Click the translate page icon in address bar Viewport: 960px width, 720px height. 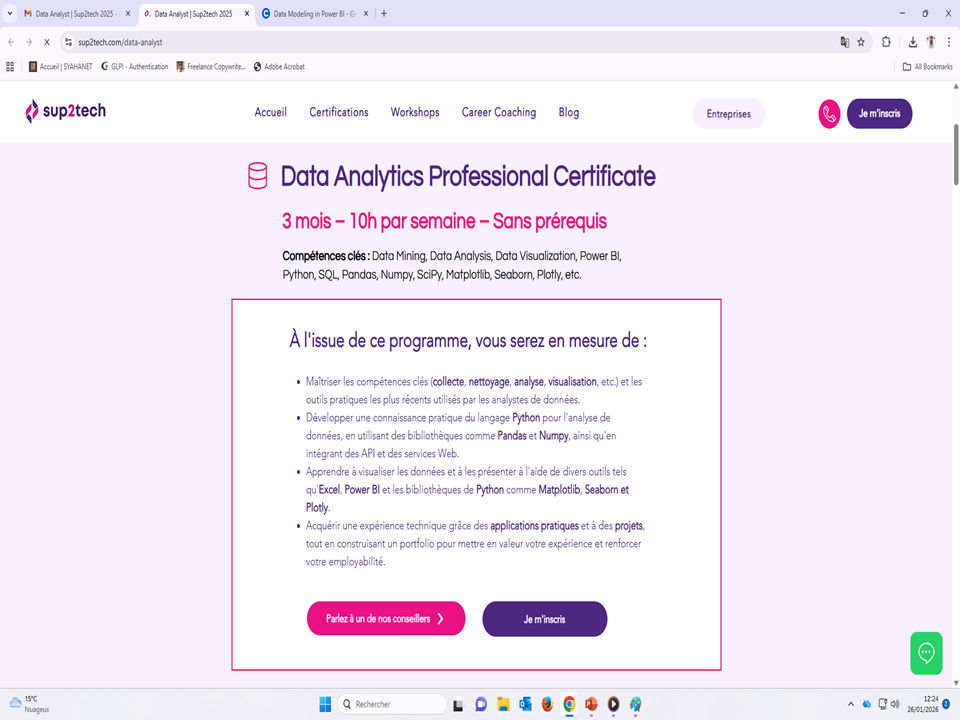pos(844,42)
